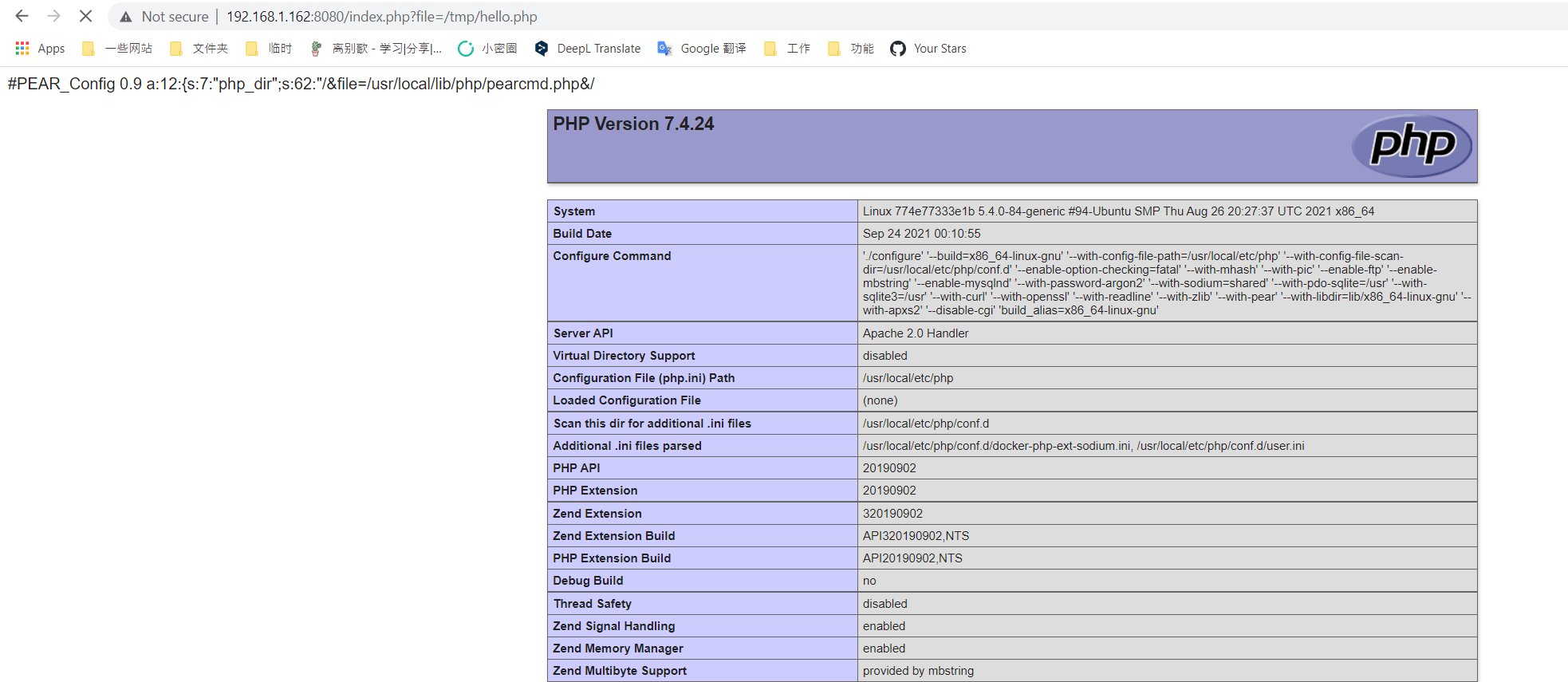This screenshot has height=682, width=1568.
Task: Click the browser forward arrow
Action: click(x=53, y=16)
